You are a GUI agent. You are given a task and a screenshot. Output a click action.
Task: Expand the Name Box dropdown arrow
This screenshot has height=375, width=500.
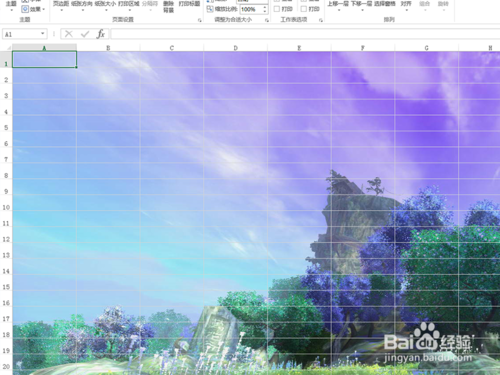(x=43, y=34)
